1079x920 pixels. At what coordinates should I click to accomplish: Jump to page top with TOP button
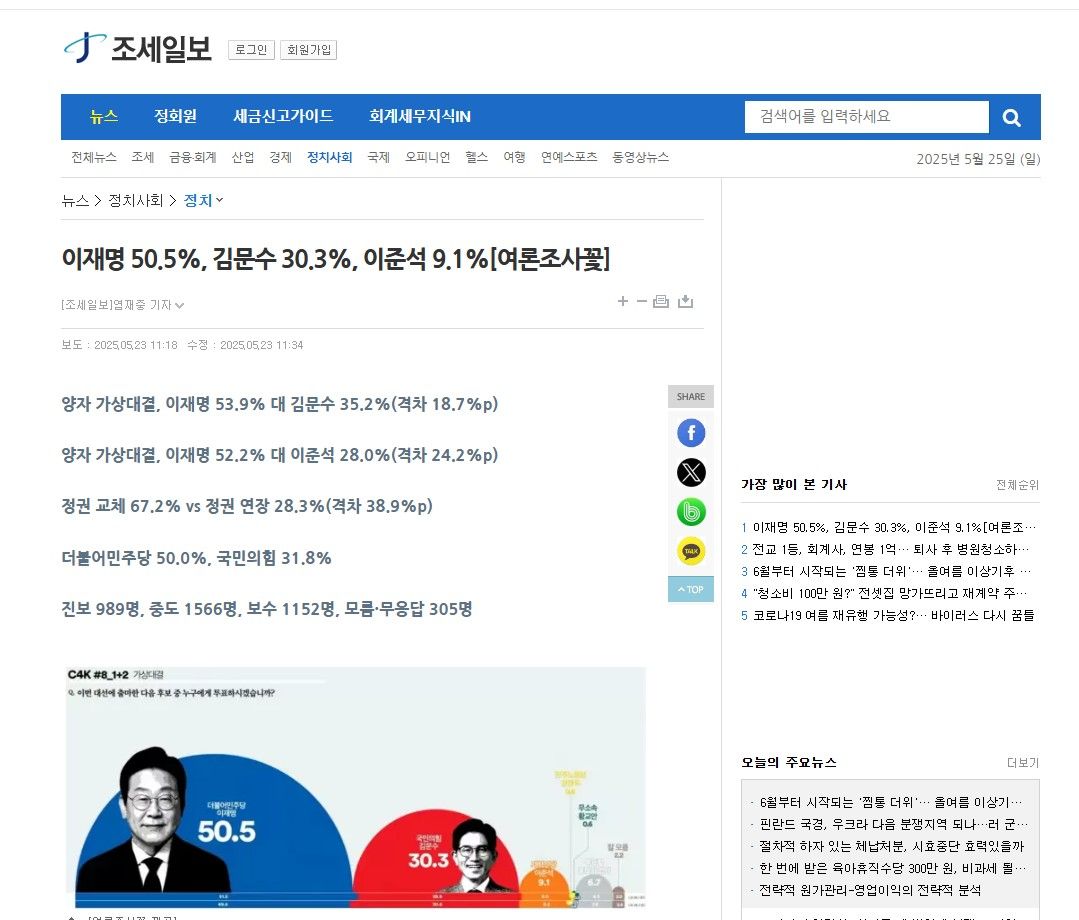click(690, 589)
